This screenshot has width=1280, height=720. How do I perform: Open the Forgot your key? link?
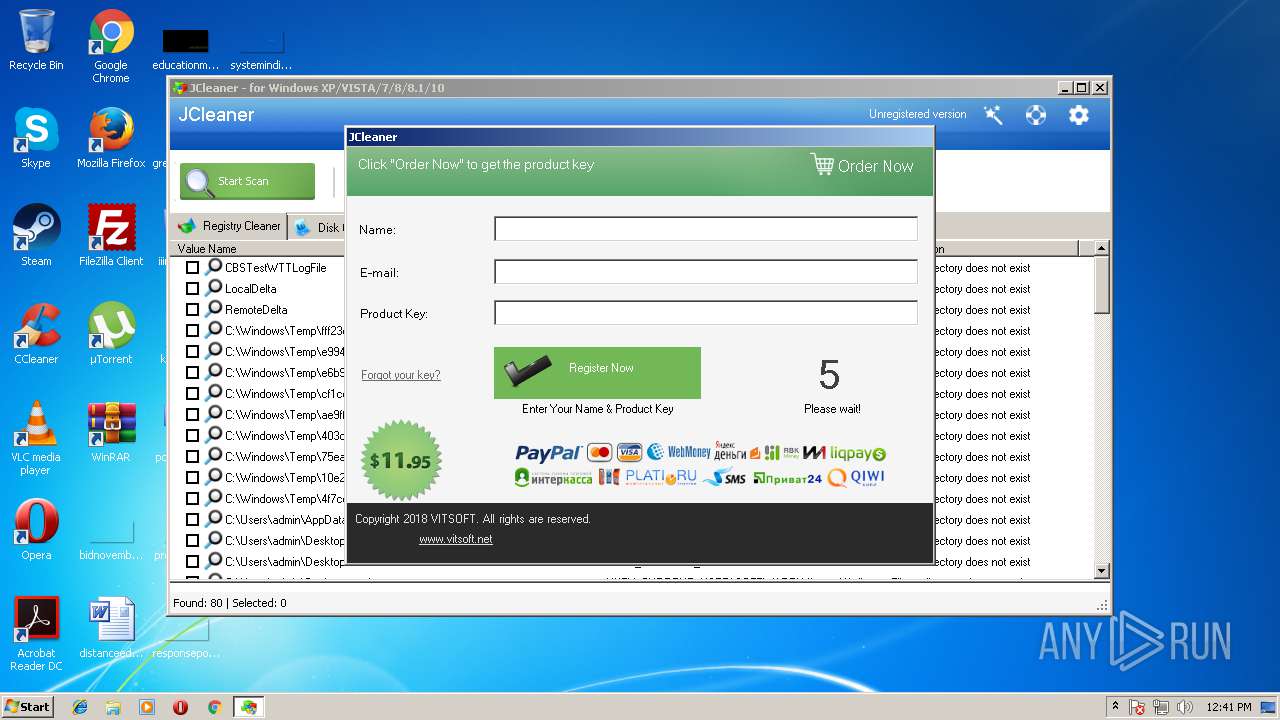tap(401, 375)
